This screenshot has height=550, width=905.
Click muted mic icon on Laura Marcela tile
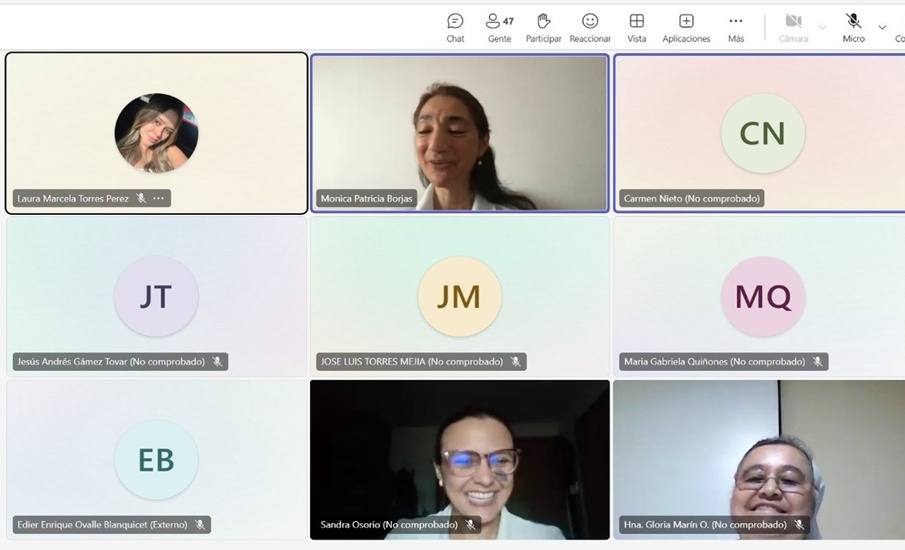click(140, 199)
